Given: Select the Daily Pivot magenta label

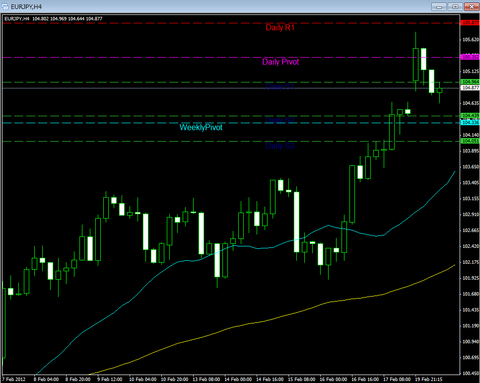Looking at the screenshot, I should click(280, 62).
